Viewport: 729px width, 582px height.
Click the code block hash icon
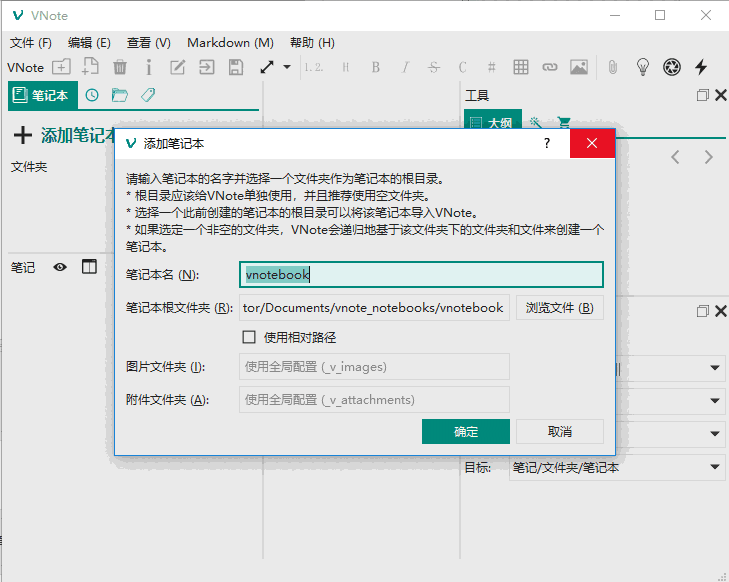click(x=491, y=67)
